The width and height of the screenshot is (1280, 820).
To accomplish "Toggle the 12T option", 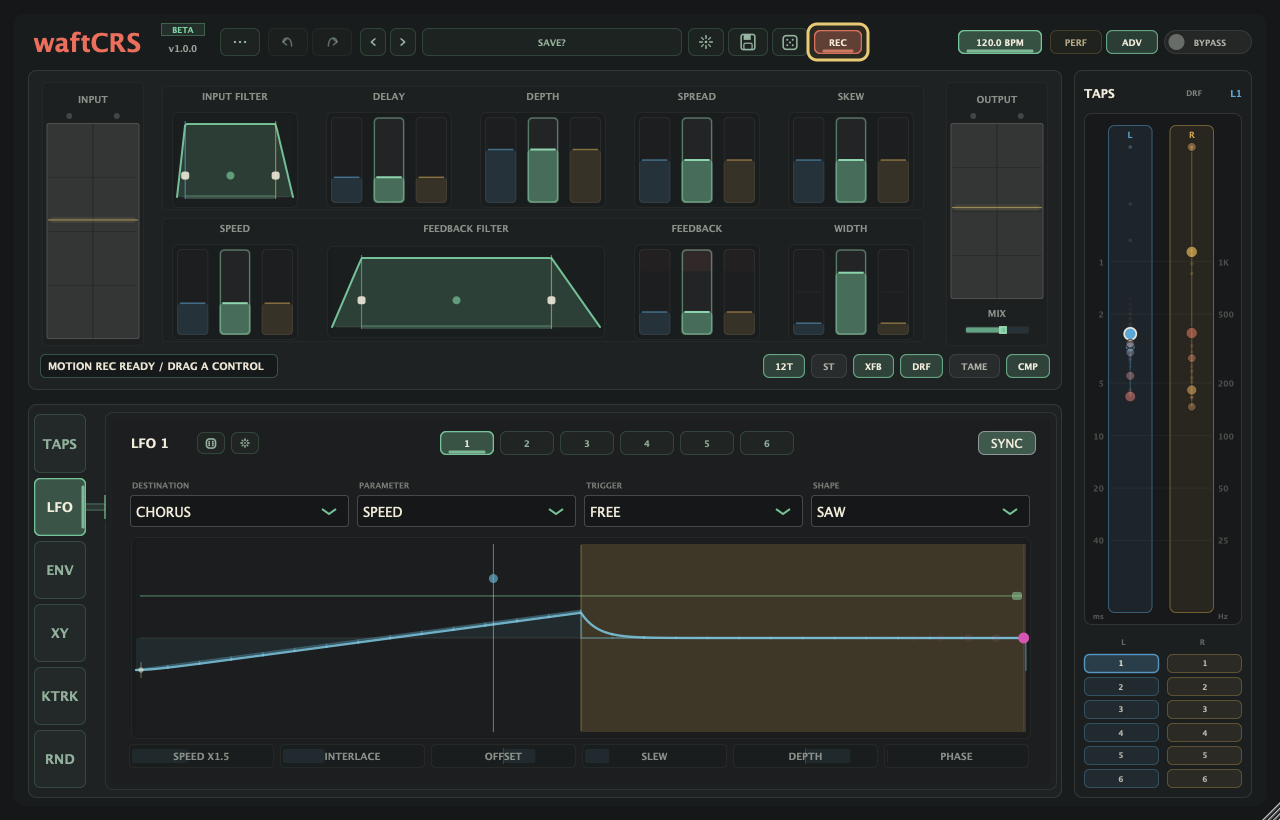I will pos(784,366).
